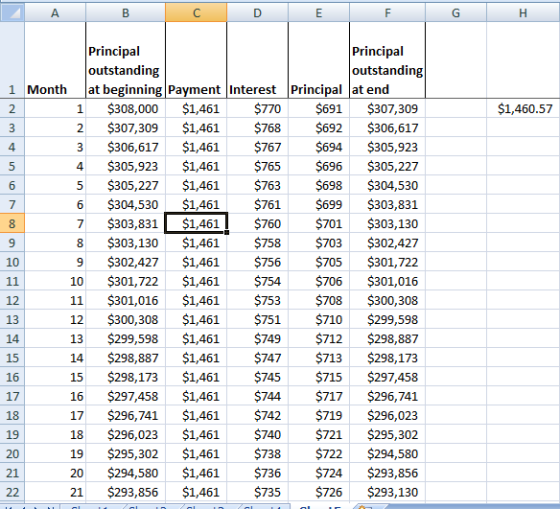Select interest cell showing $770
This screenshot has height=509, width=560.
pyautogui.click(x=258, y=109)
